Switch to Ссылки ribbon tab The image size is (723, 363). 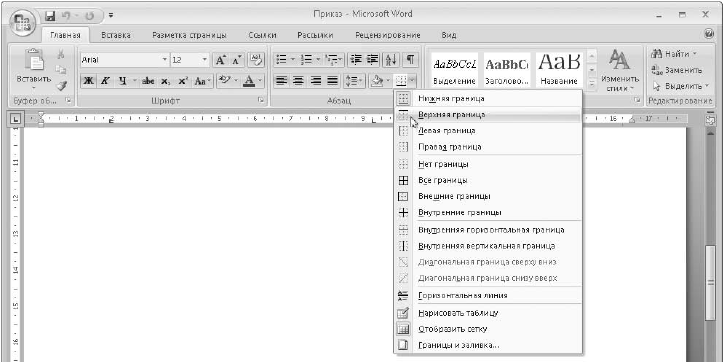click(262, 35)
